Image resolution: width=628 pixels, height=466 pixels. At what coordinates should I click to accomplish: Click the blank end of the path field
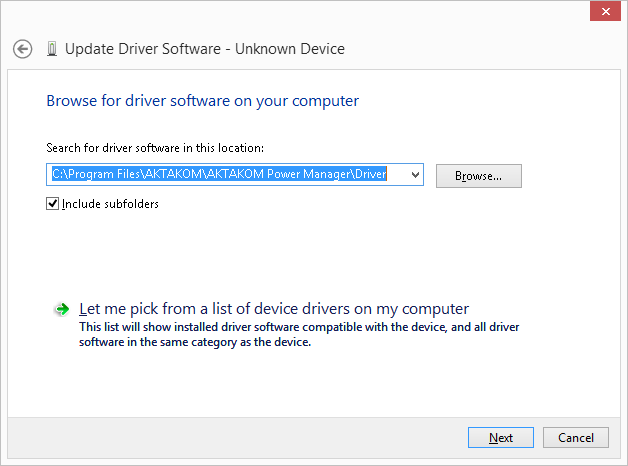397,175
